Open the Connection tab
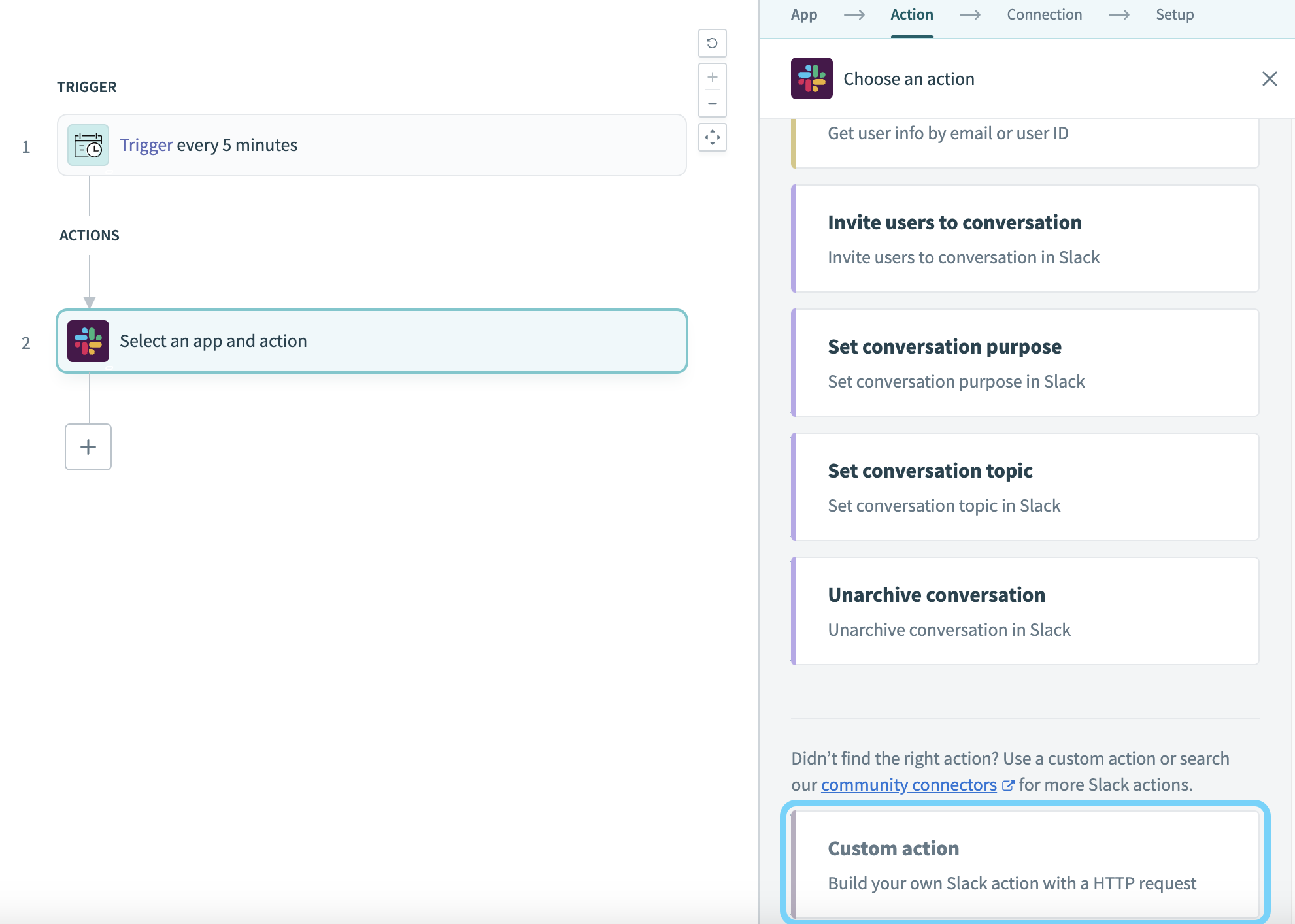Screen dimensions: 1295x924 [x=1044, y=14]
